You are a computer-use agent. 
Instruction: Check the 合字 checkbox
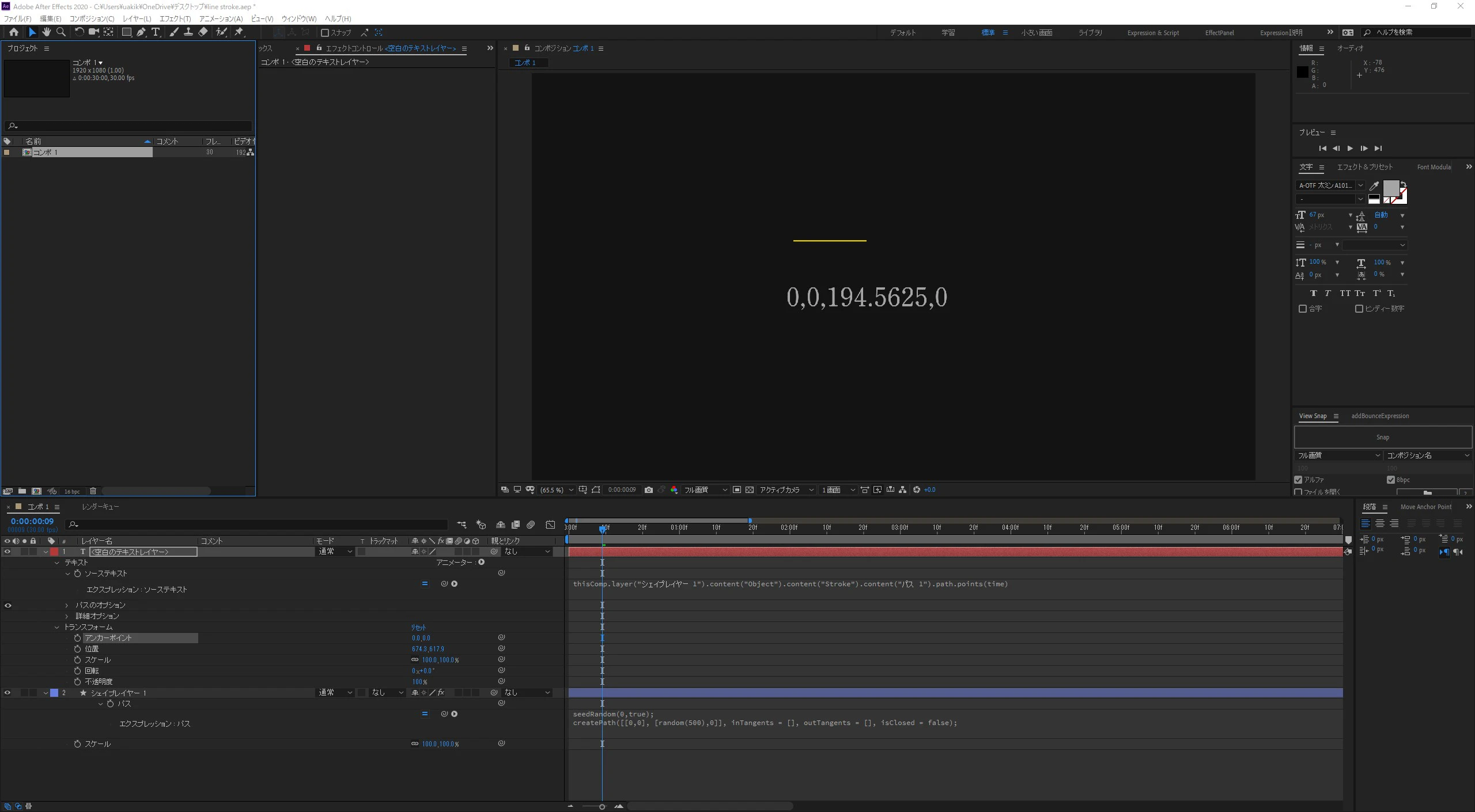pos(1303,309)
